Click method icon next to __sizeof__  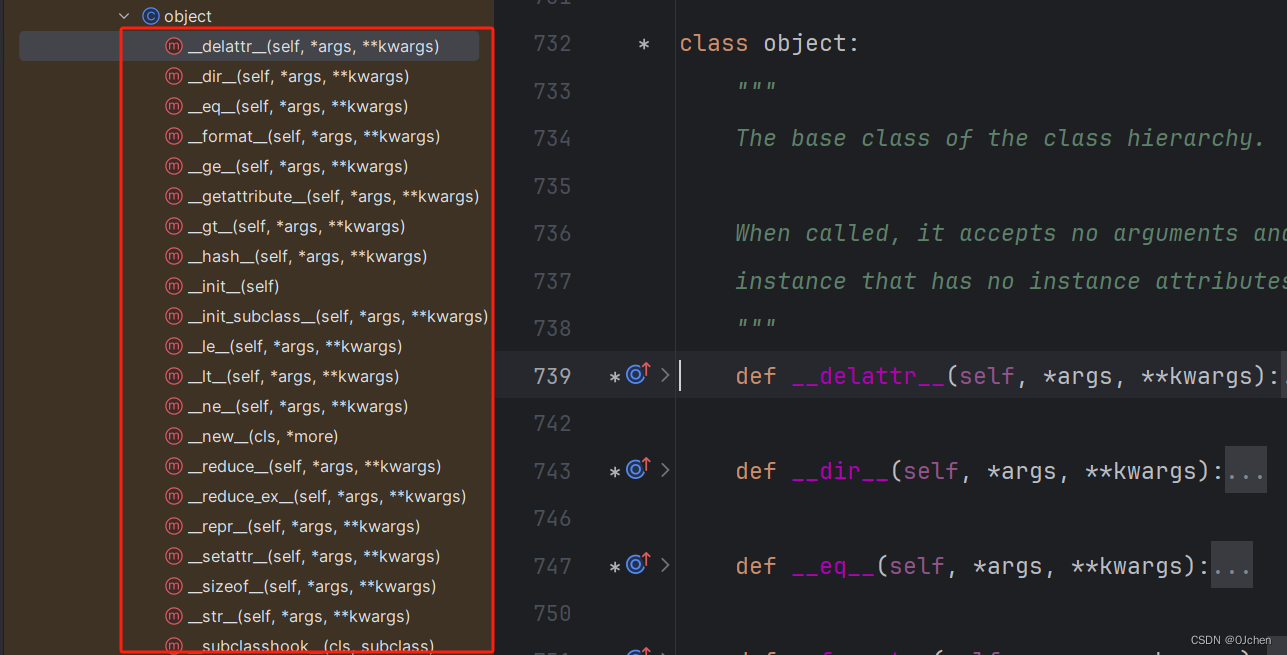(173, 586)
